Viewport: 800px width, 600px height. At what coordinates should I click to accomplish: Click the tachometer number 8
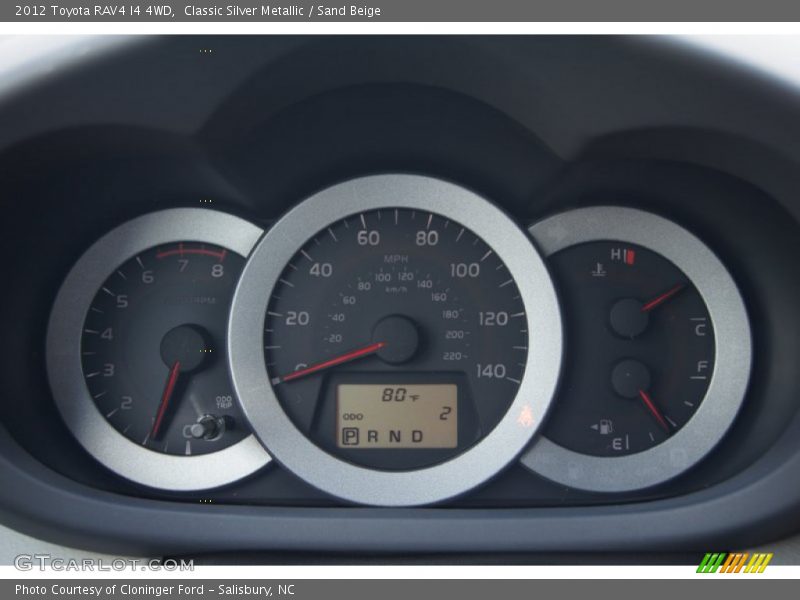pos(217,270)
